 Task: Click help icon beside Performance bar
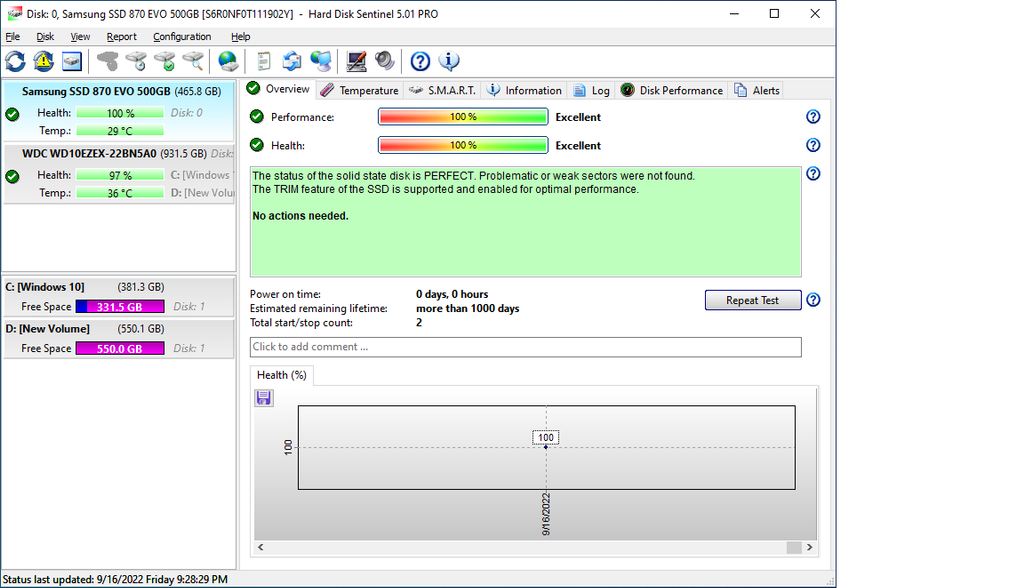coord(813,117)
